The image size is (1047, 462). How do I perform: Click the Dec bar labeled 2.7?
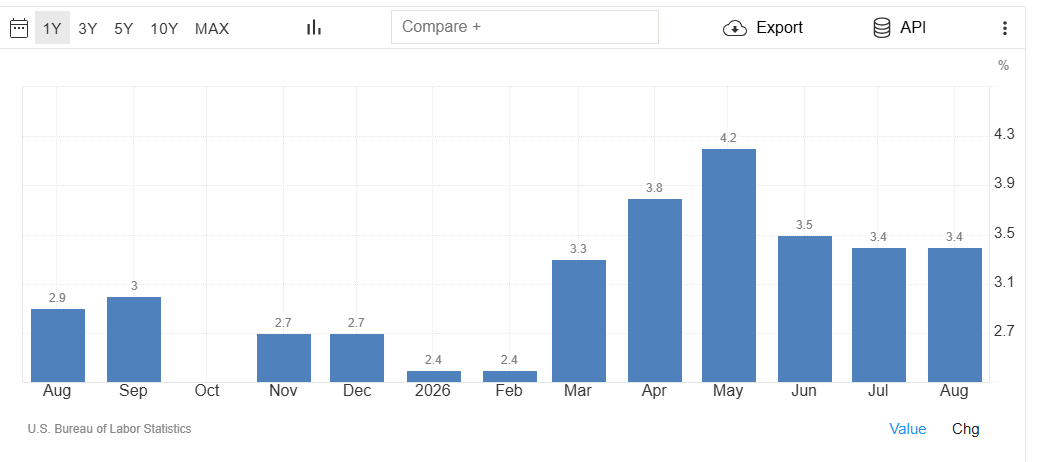pos(357,358)
